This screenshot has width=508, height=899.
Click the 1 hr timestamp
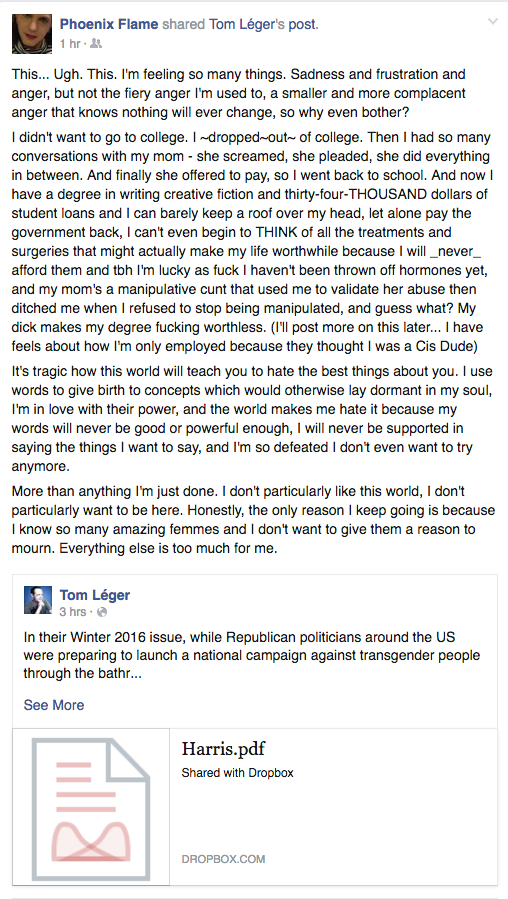tap(70, 44)
